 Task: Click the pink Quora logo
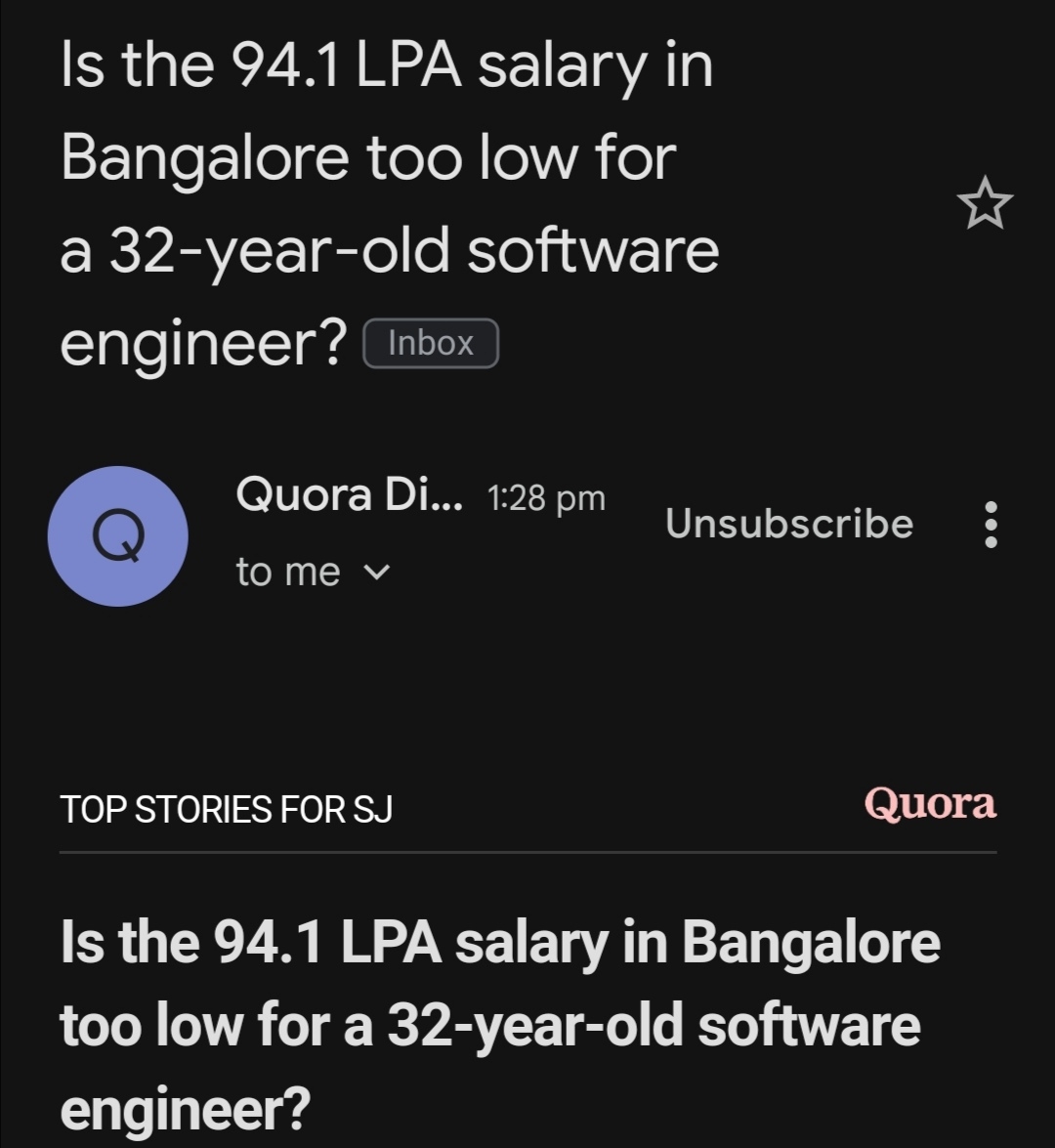point(930,804)
